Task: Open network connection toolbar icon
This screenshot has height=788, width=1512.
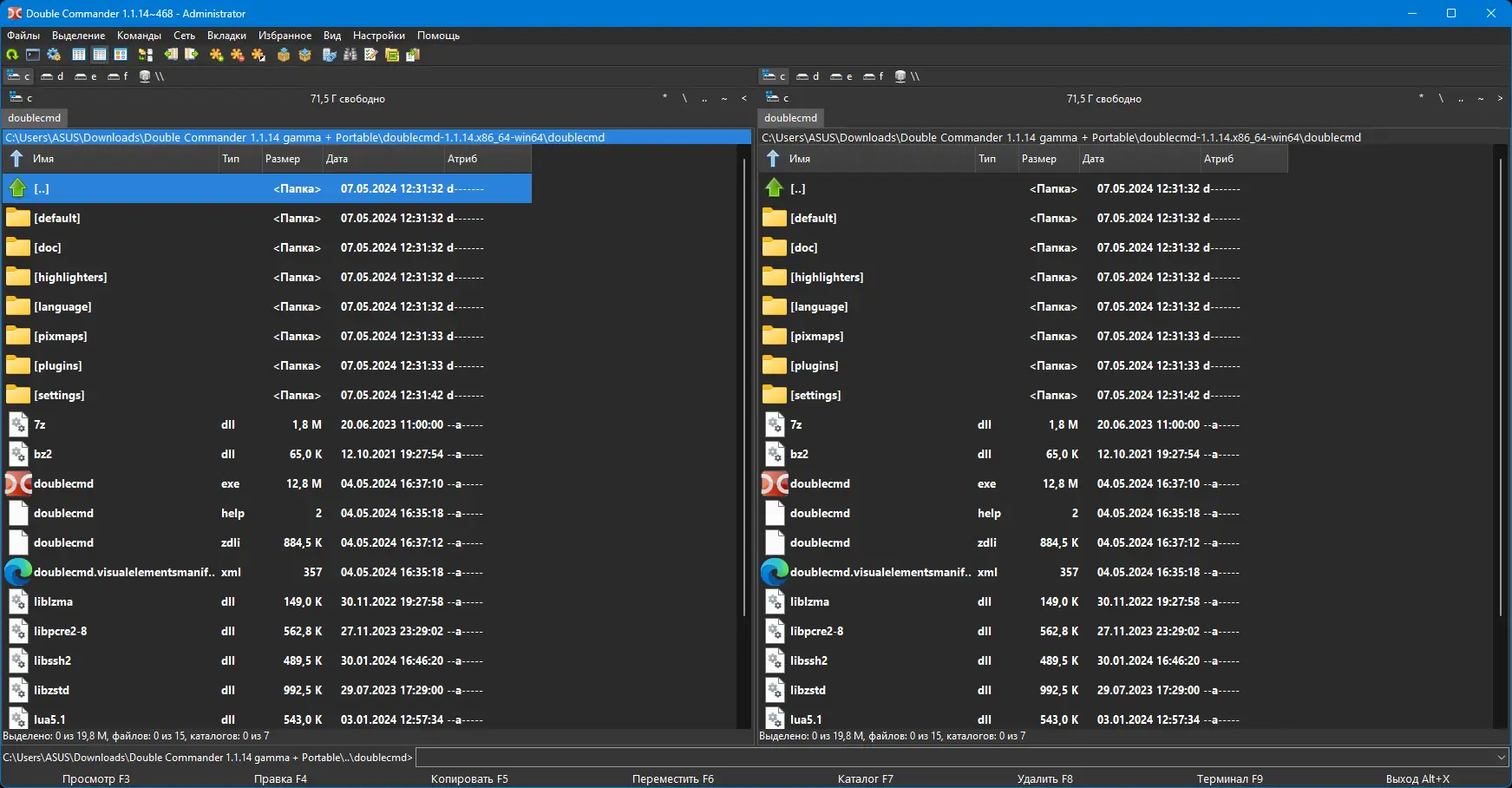Action: pos(330,55)
